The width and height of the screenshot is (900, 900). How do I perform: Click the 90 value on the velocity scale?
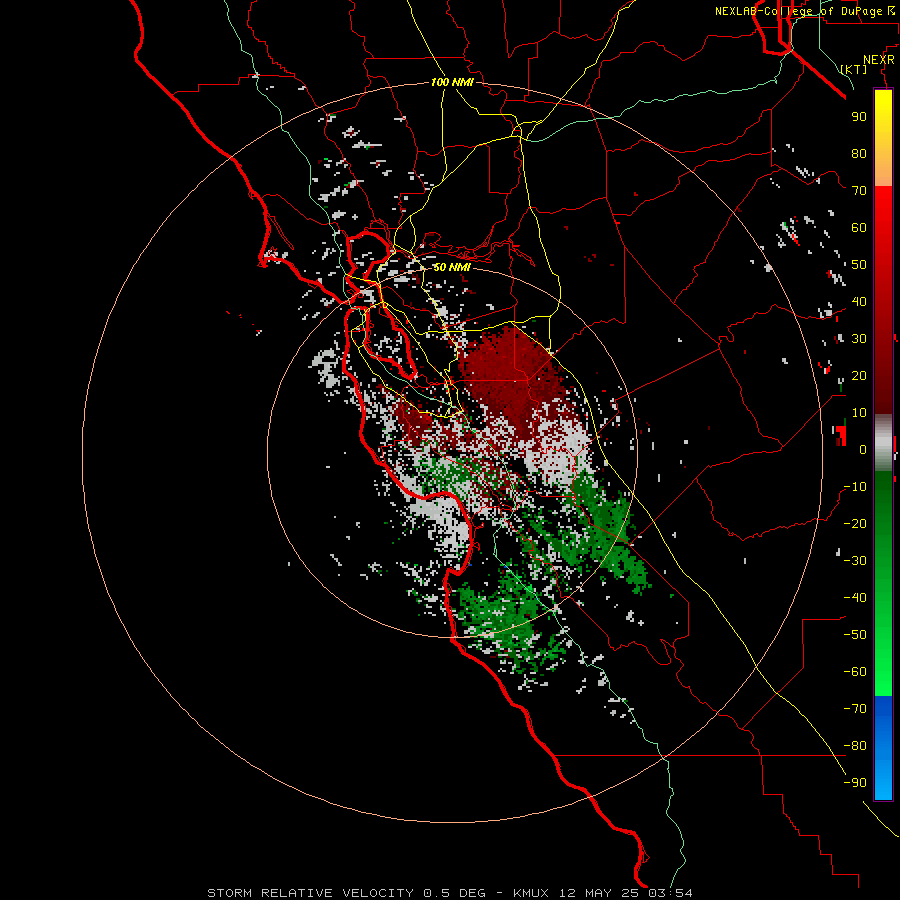(859, 117)
